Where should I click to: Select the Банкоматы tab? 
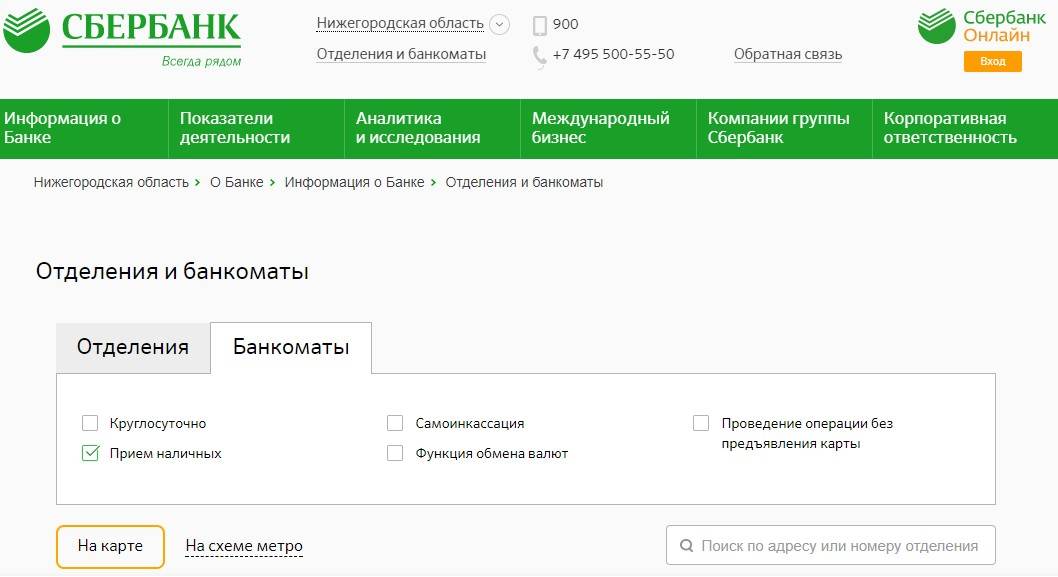coord(291,347)
